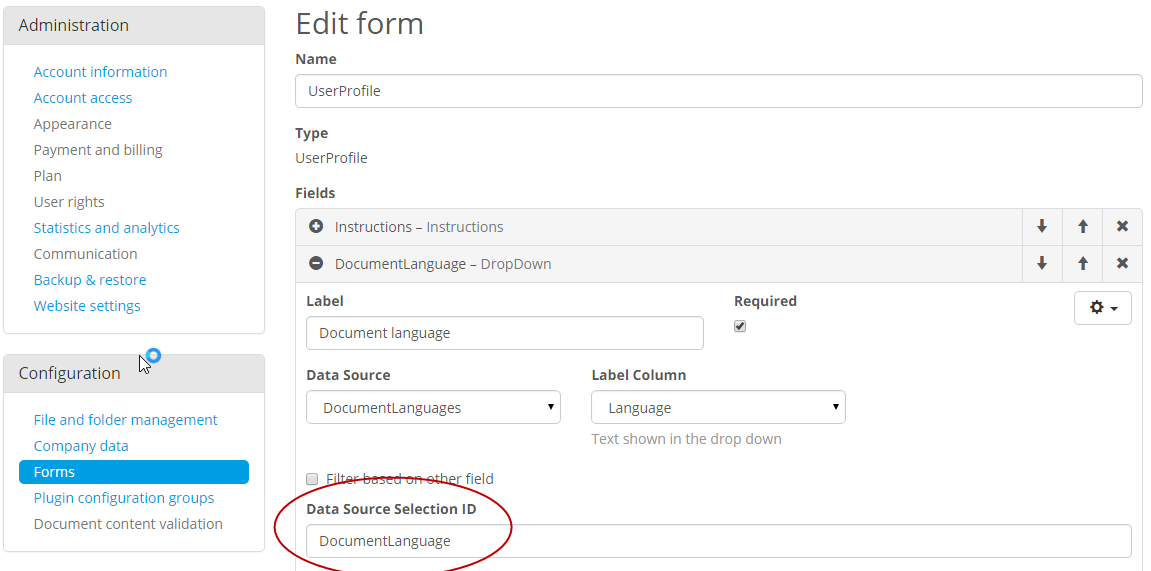
Task: Open Document content validation
Action: coord(128,524)
